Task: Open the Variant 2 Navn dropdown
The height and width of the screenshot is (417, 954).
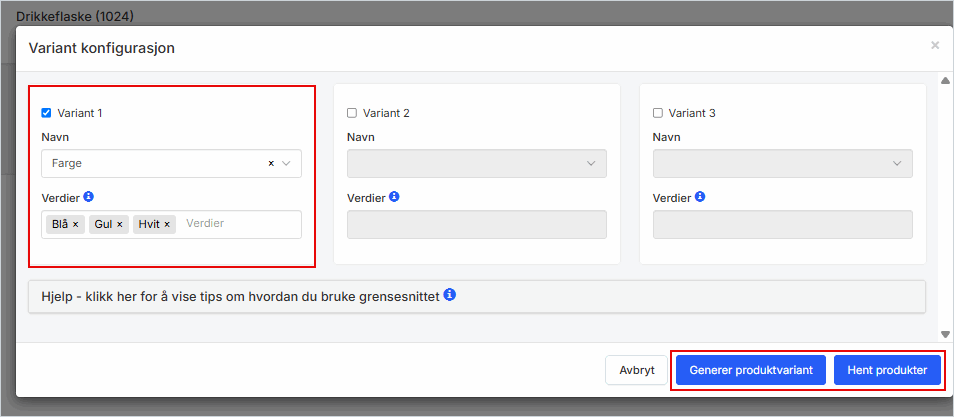Action: (476, 164)
